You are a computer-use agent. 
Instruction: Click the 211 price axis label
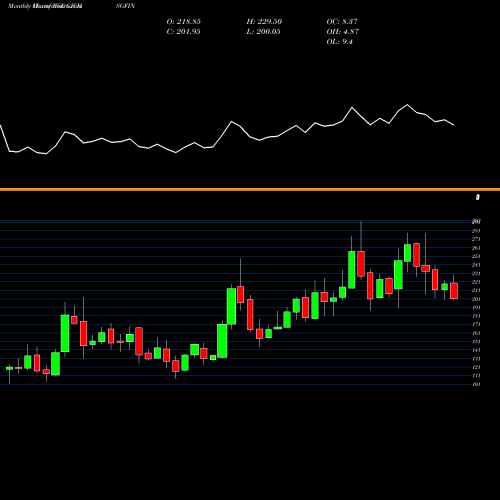[x=476, y=290]
